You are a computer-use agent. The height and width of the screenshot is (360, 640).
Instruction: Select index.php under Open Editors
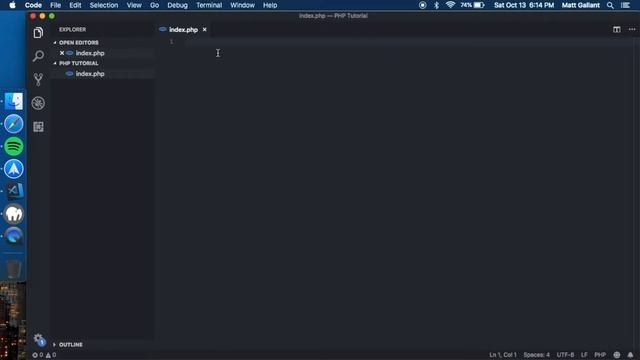click(90, 53)
